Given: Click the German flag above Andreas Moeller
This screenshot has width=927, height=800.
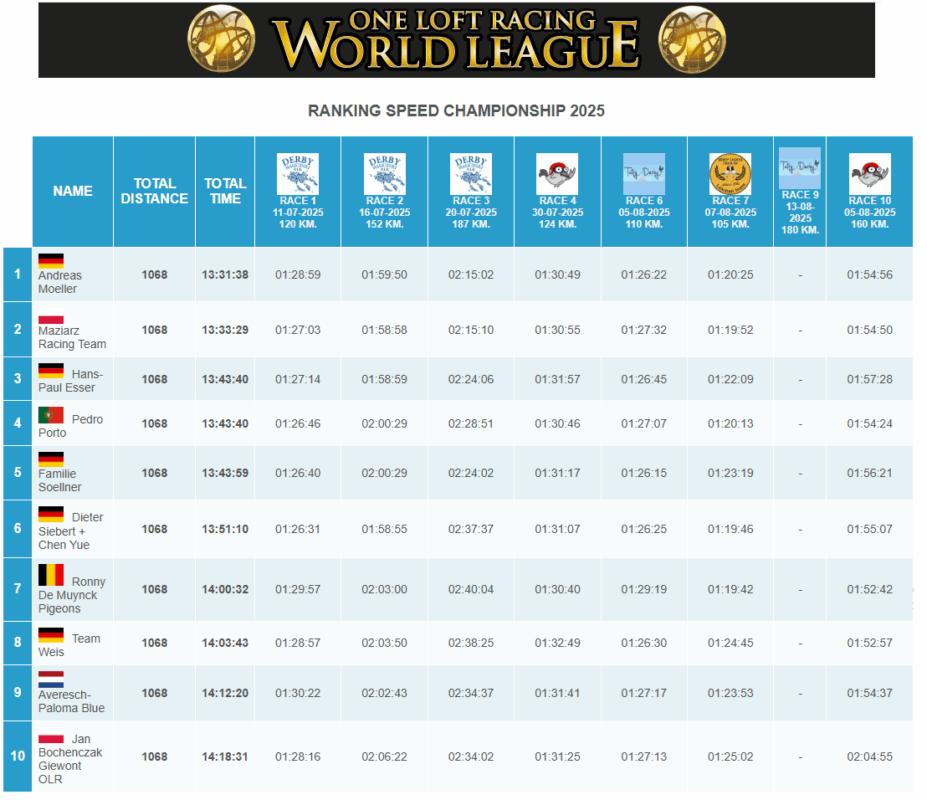Looking at the screenshot, I should [51, 261].
